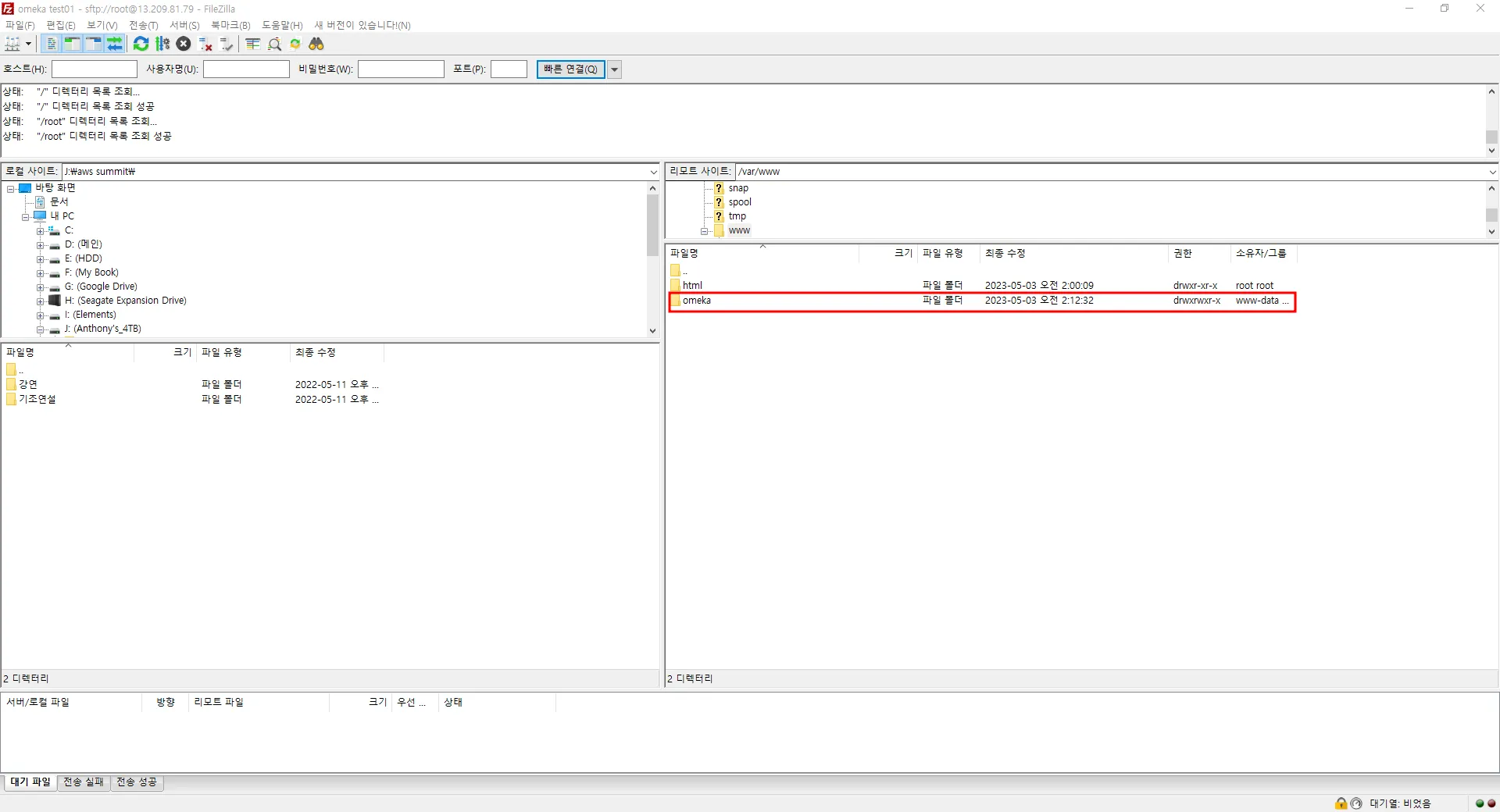This screenshot has width=1500, height=812.
Task: Sort remote files by 권한 column
Action: [1199, 253]
